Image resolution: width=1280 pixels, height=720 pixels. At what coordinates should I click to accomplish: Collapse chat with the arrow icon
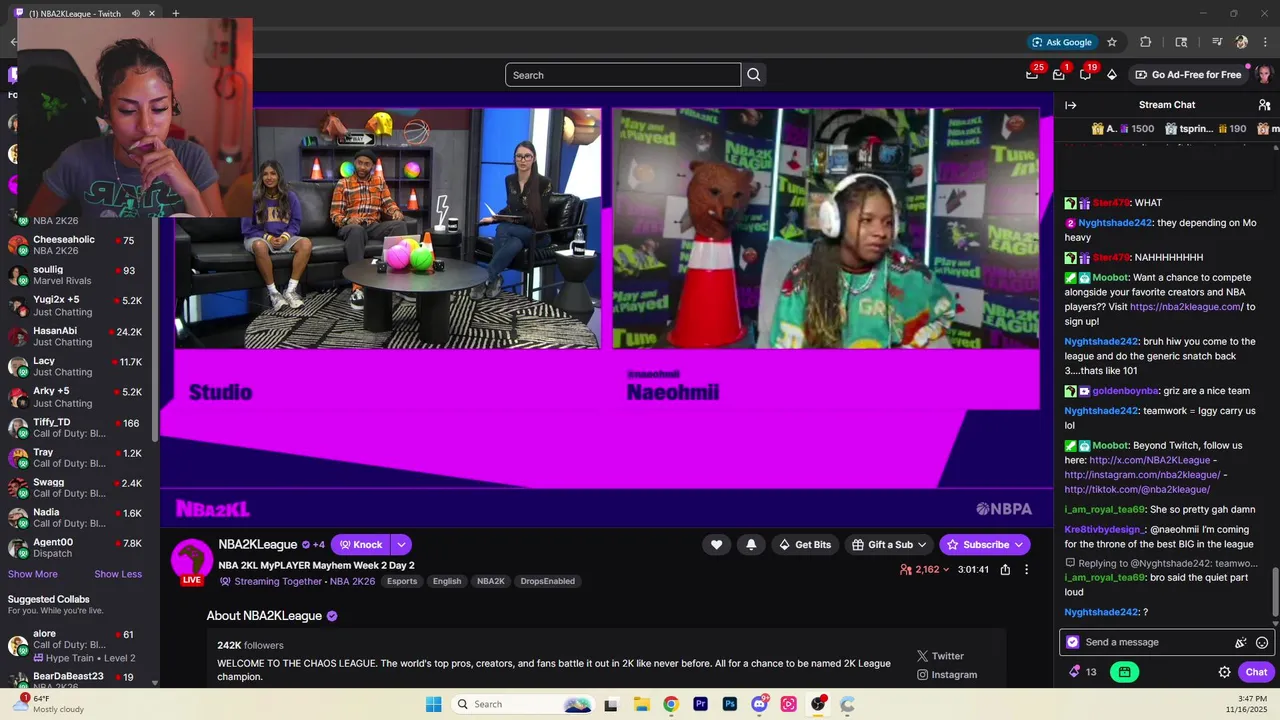point(1070,105)
